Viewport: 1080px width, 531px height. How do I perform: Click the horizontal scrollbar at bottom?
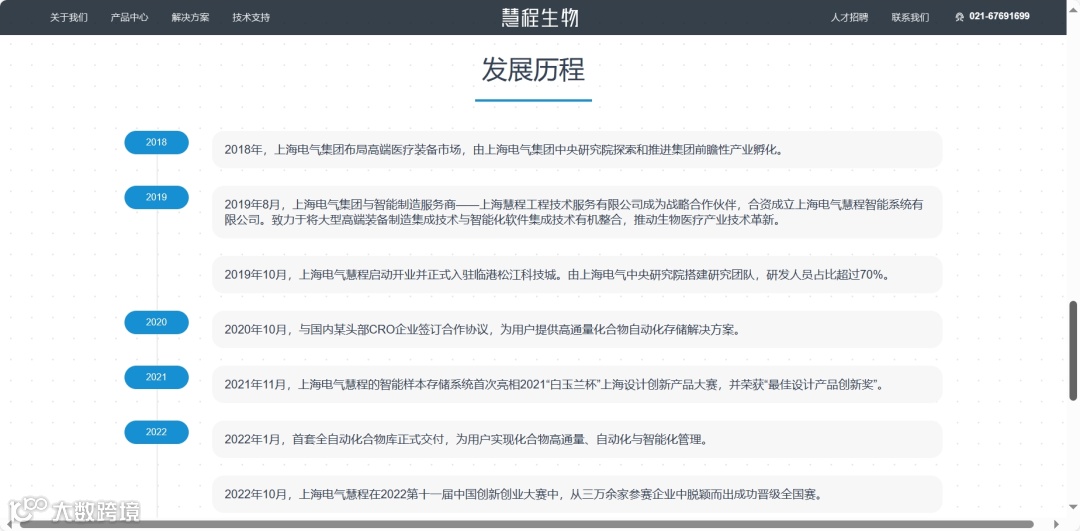[527, 525]
